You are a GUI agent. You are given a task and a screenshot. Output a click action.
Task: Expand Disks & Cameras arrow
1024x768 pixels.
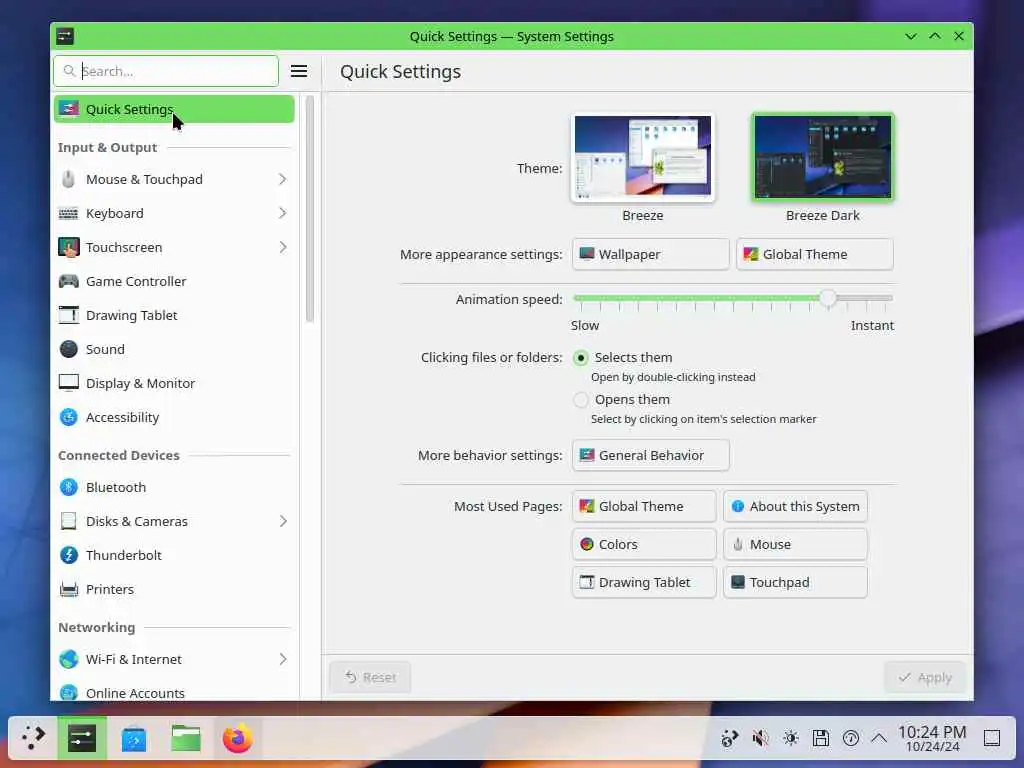pos(282,521)
